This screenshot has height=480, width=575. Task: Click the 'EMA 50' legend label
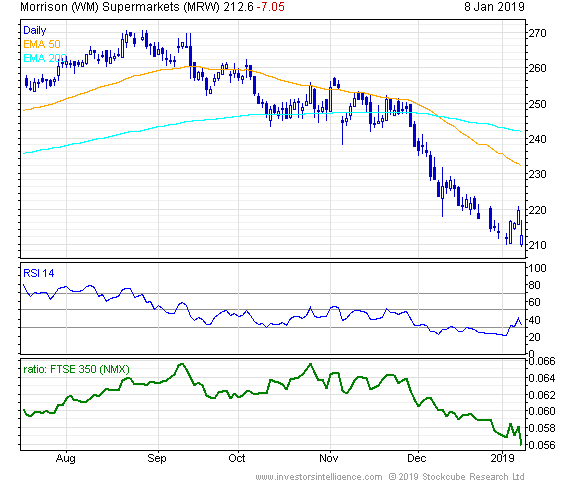pyautogui.click(x=41, y=44)
